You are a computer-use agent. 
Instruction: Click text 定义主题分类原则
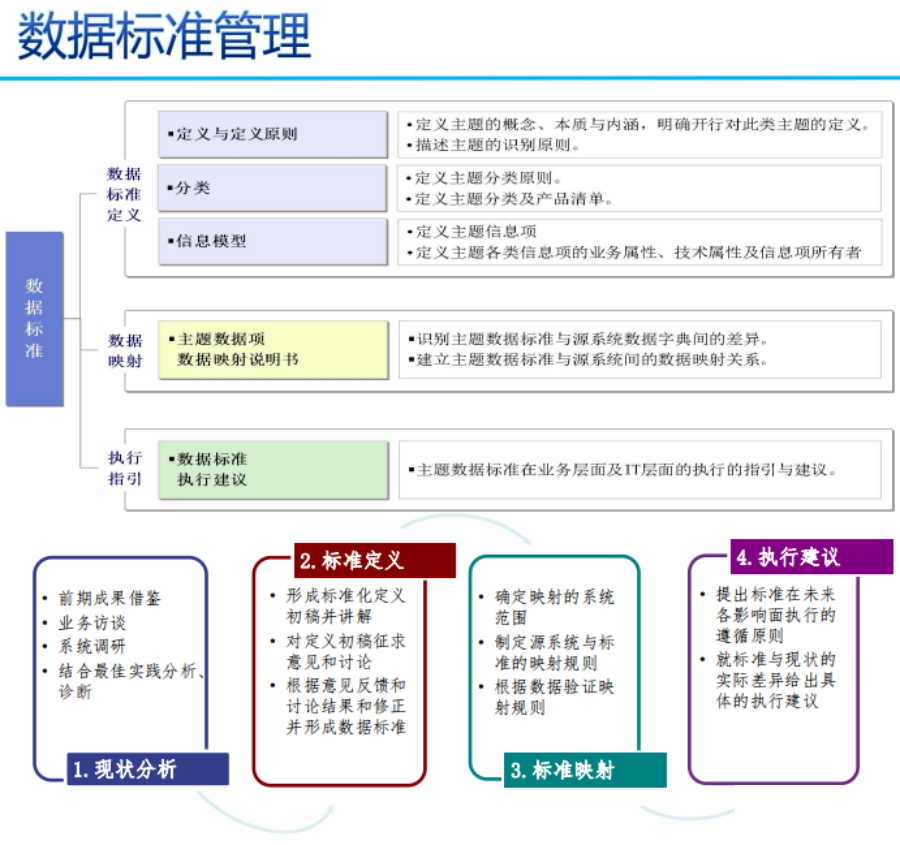pyautogui.click(x=484, y=178)
